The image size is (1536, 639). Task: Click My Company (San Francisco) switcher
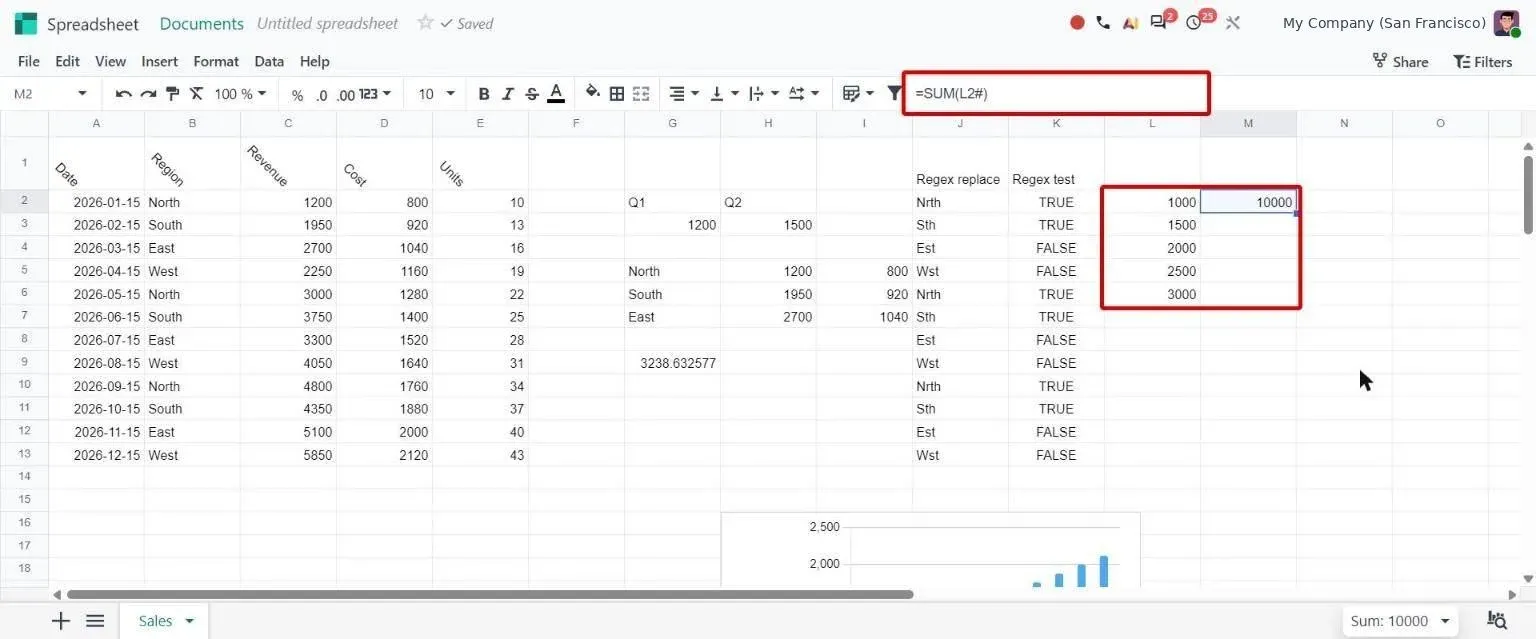(x=1384, y=22)
